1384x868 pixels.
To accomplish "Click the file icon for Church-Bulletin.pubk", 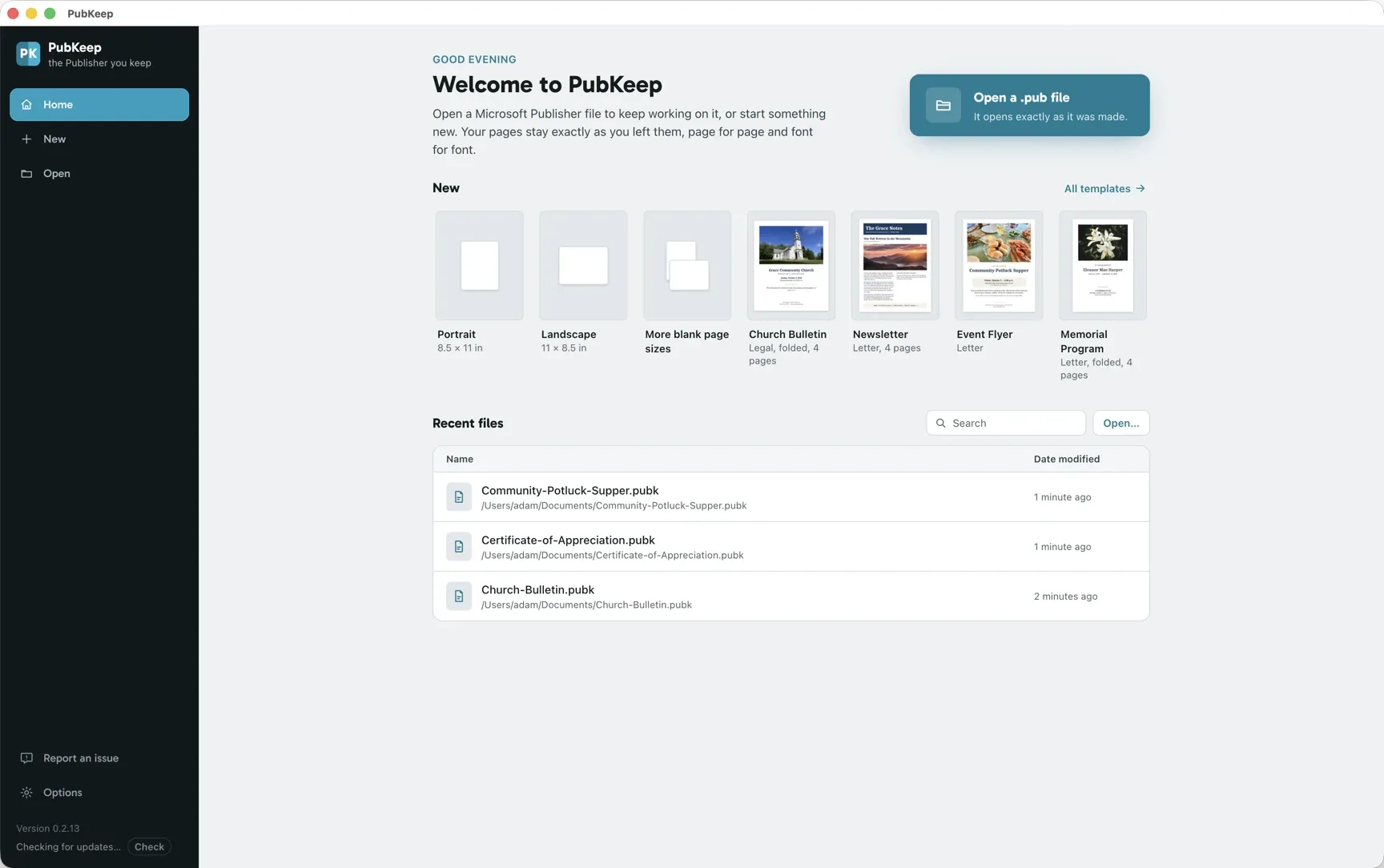I will (x=459, y=597).
